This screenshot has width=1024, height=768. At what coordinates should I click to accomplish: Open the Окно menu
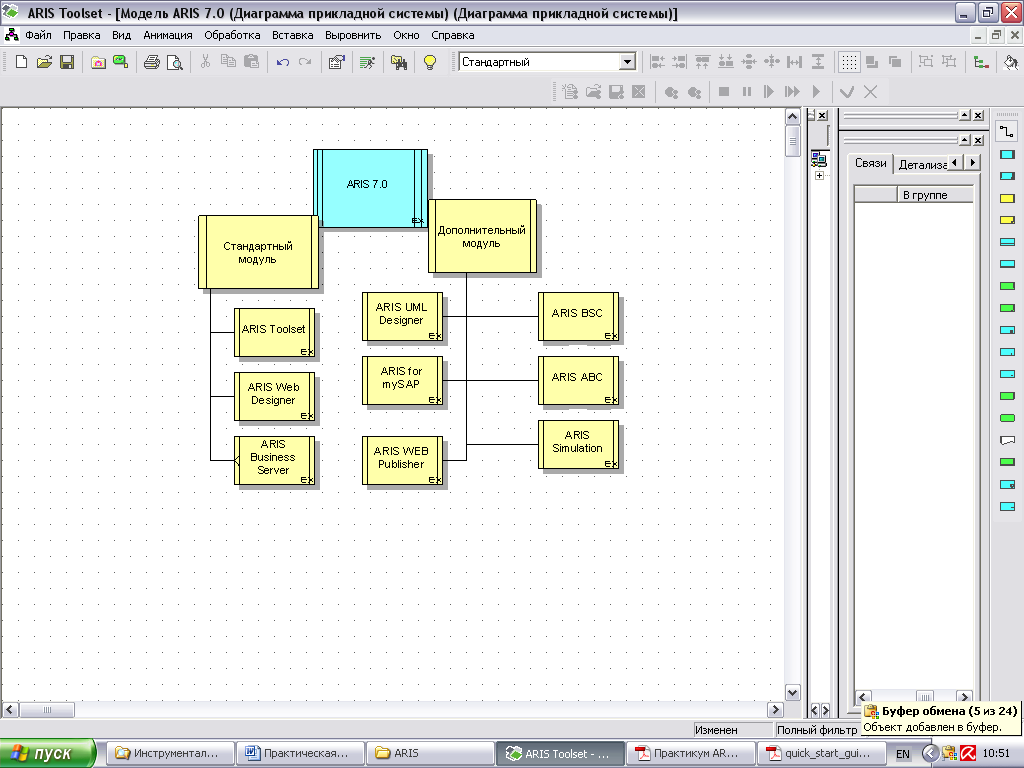(x=406, y=35)
